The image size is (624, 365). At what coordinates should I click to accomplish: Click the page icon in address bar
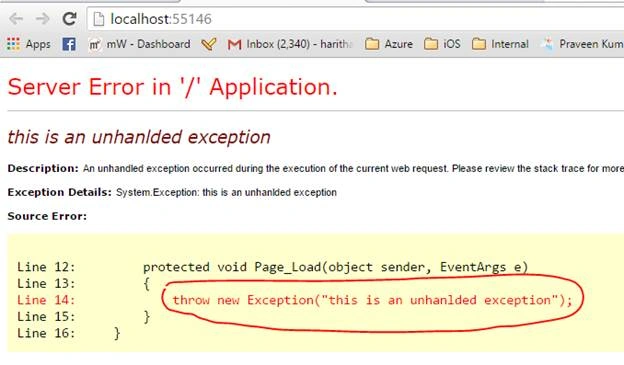(x=98, y=19)
